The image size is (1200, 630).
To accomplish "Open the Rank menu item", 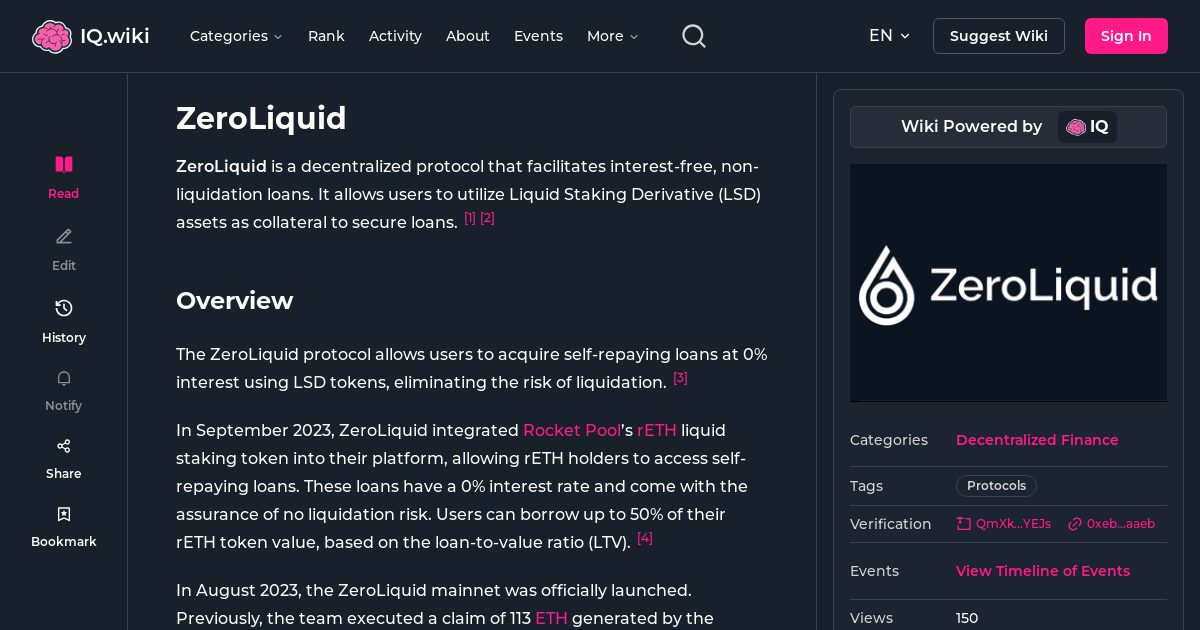I will 326,36.
